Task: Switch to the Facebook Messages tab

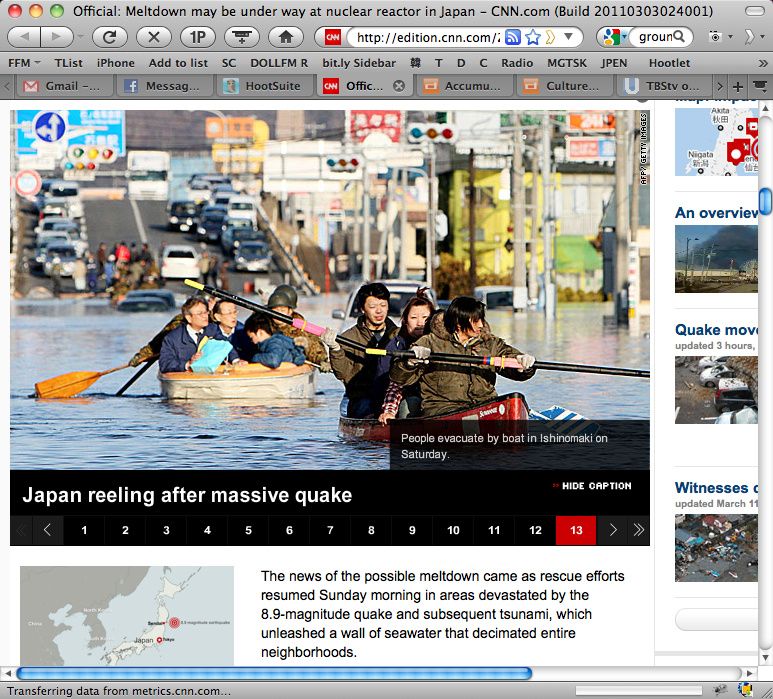Action: click(x=164, y=86)
